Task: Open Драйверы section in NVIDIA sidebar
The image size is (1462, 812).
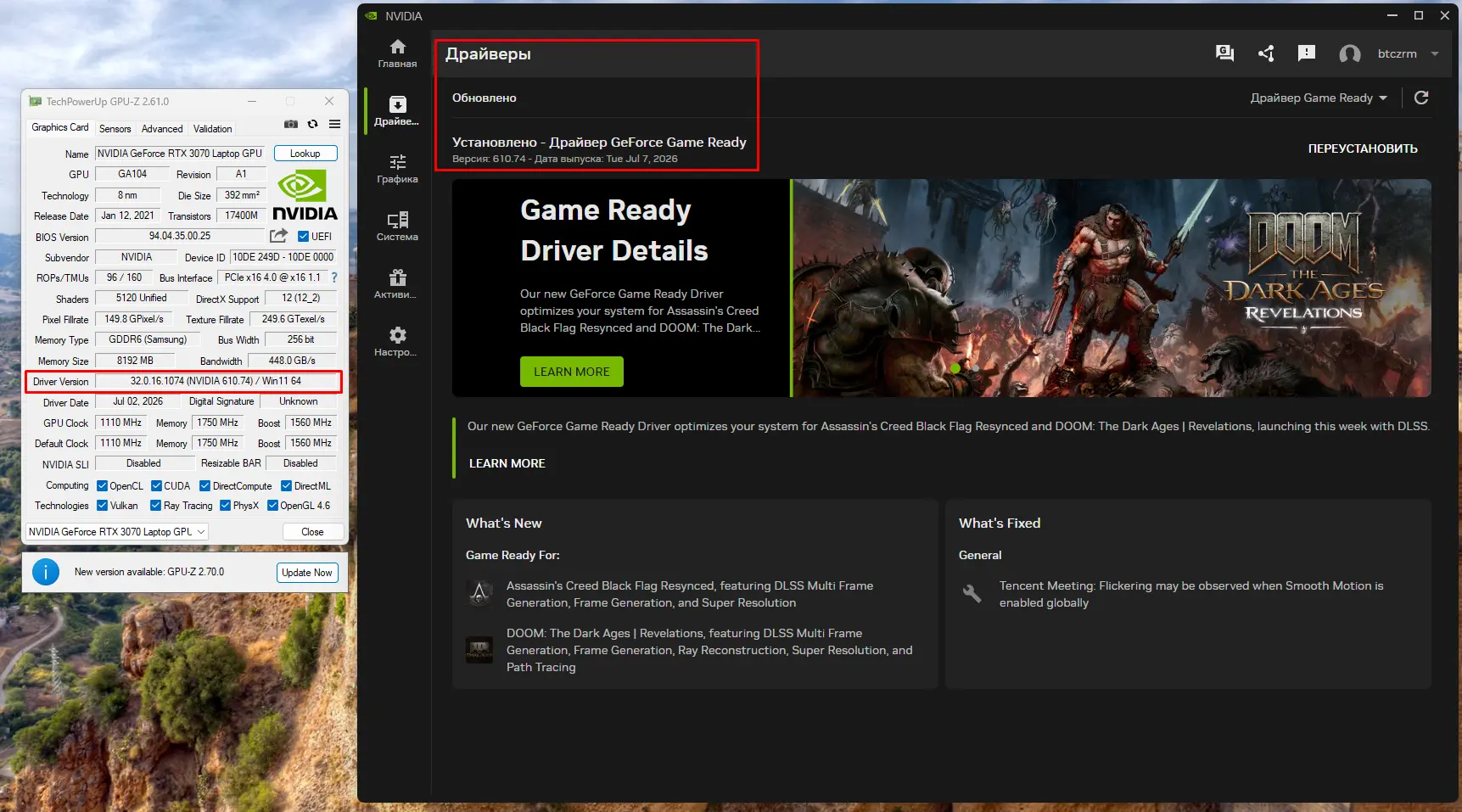Action: point(397,110)
